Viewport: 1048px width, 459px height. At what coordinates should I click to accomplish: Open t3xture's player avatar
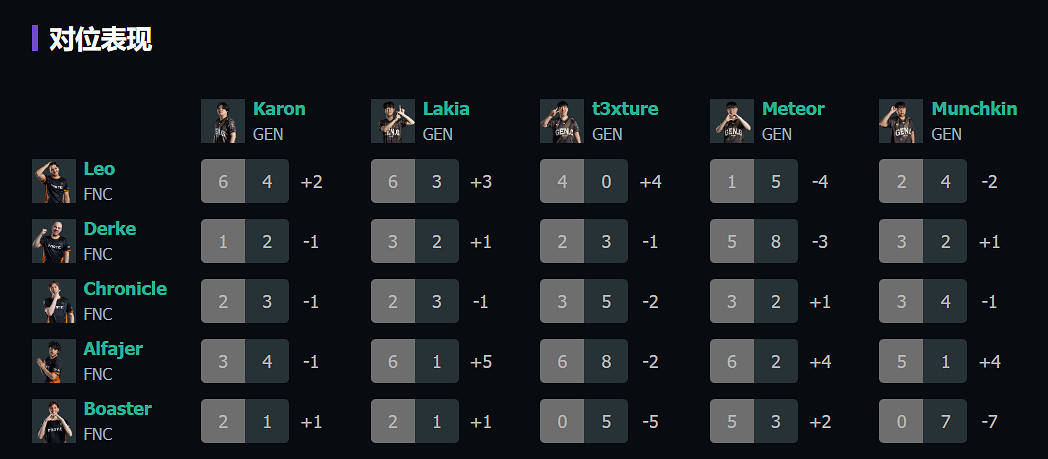point(561,121)
